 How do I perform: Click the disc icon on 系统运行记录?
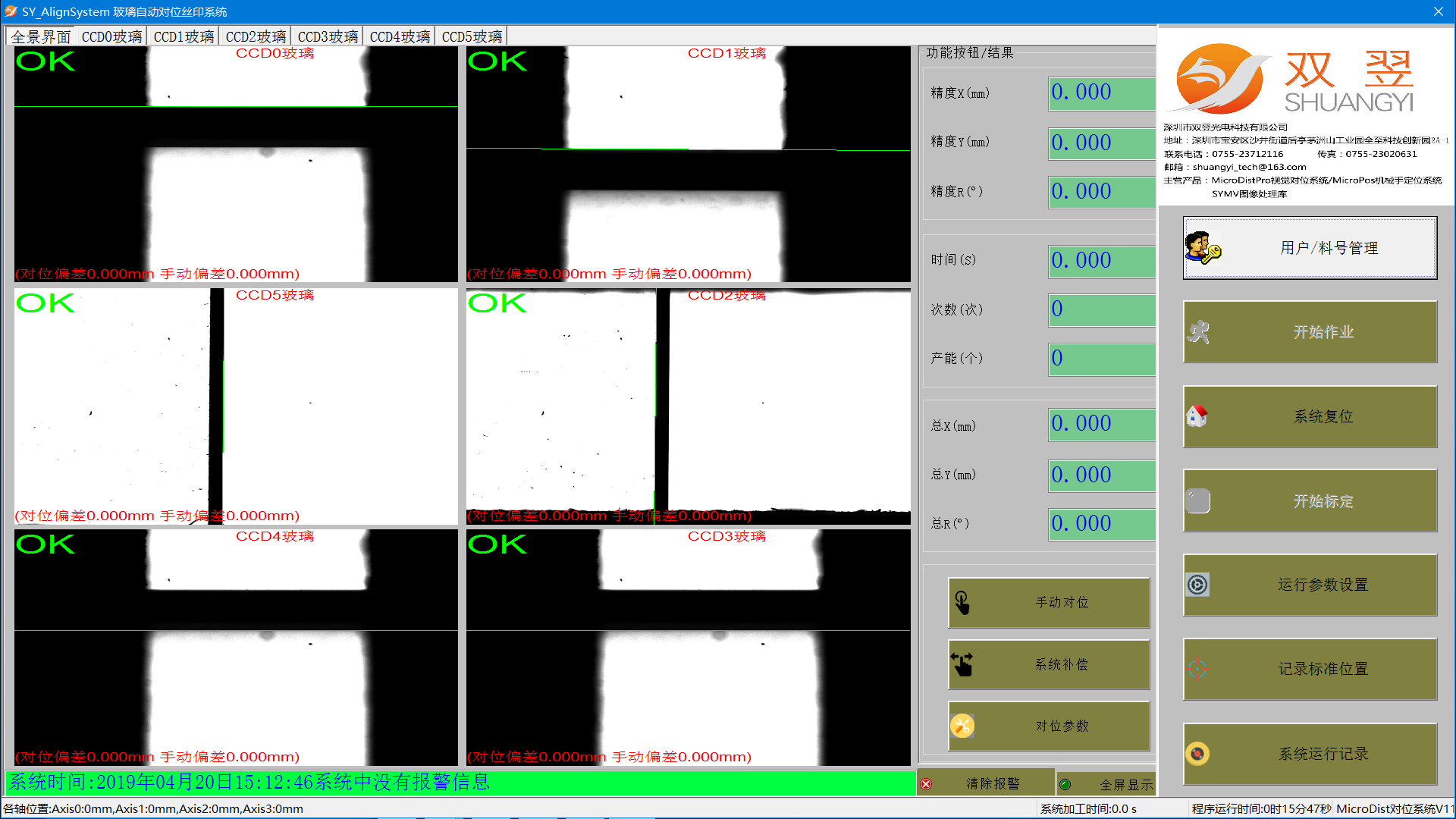pyautogui.click(x=1197, y=754)
